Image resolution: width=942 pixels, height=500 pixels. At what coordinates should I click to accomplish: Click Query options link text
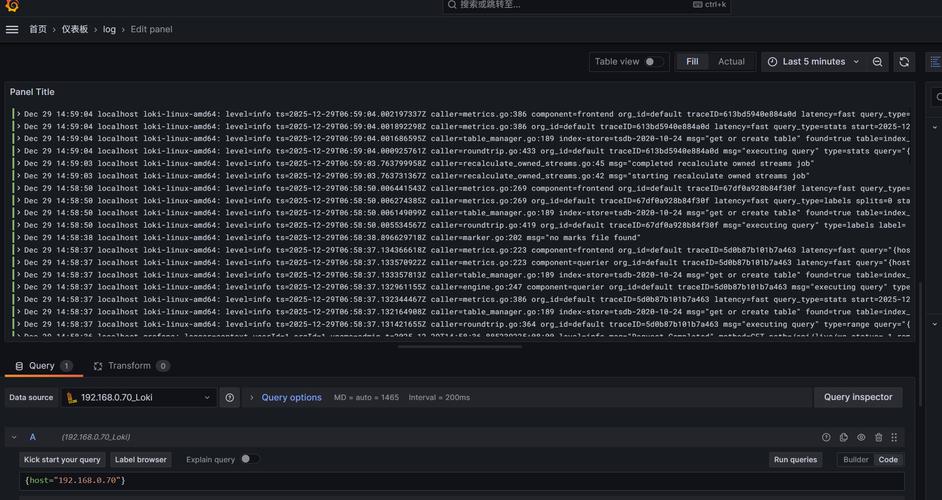(x=291, y=397)
